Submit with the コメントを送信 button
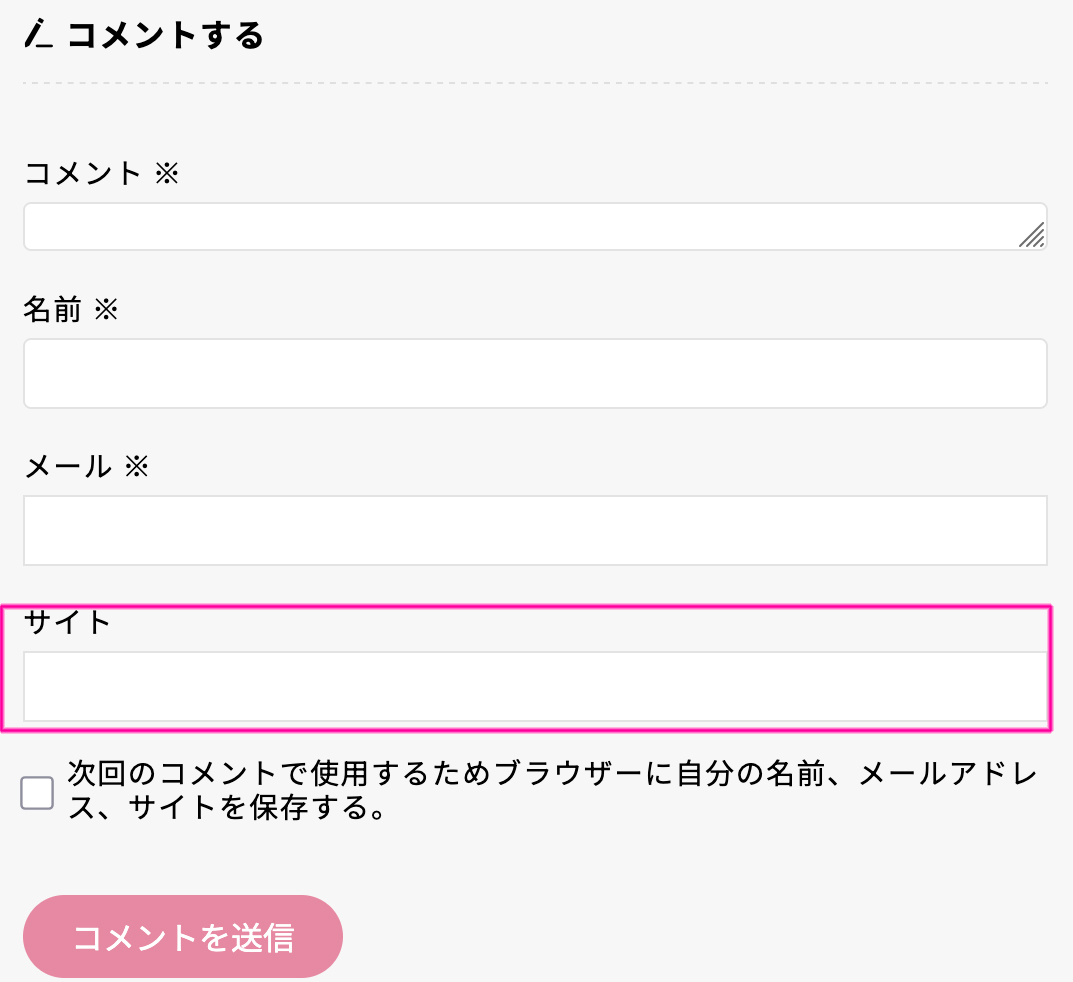The image size is (1073, 982). (183, 937)
